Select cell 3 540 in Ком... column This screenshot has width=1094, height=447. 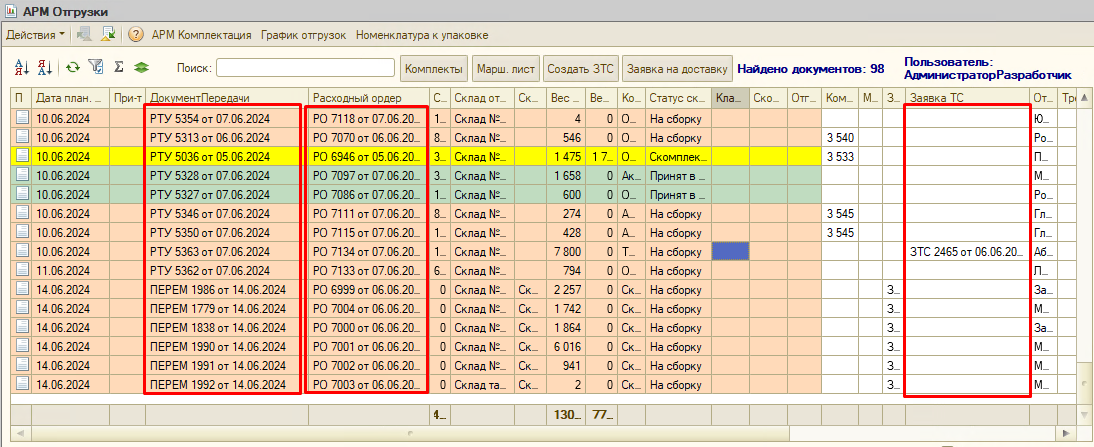coord(841,137)
